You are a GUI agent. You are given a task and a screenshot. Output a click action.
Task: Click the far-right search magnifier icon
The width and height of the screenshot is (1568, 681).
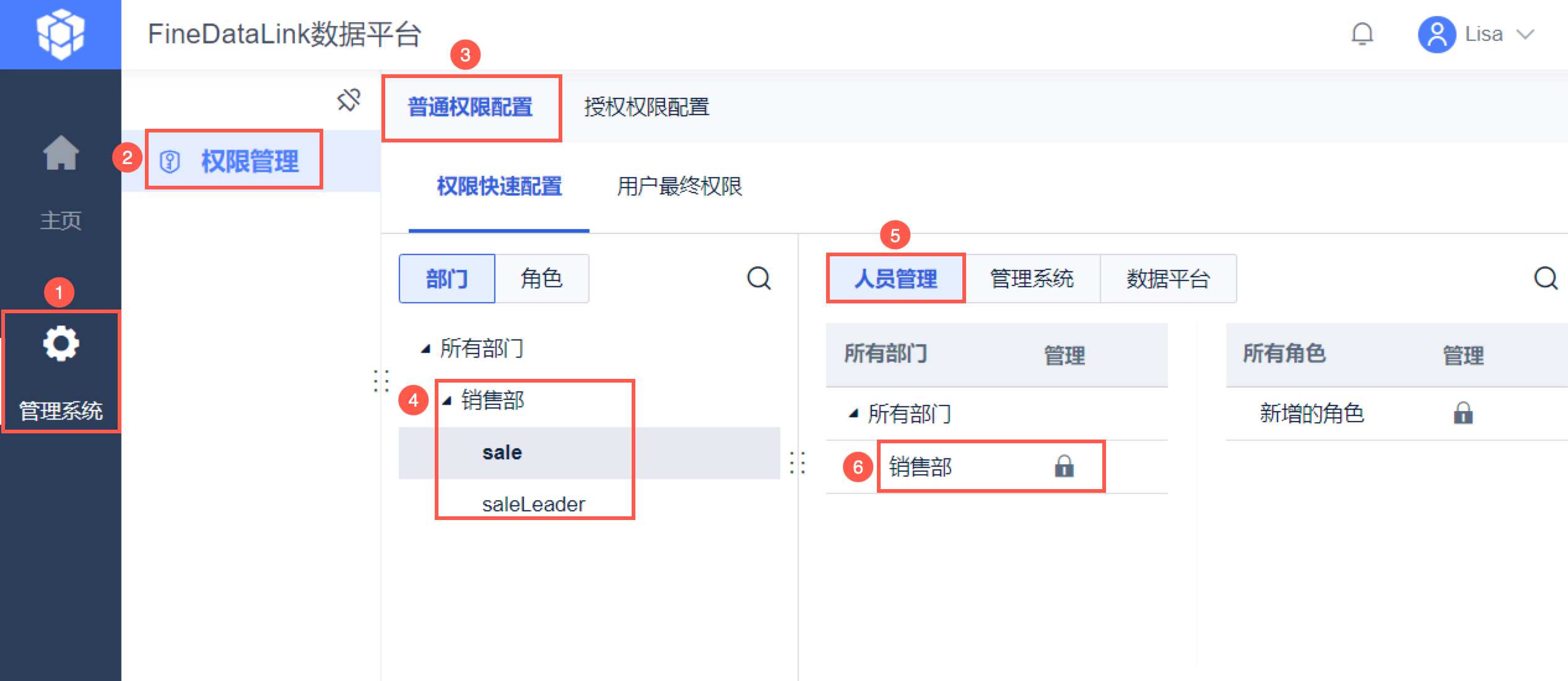coord(1545,279)
